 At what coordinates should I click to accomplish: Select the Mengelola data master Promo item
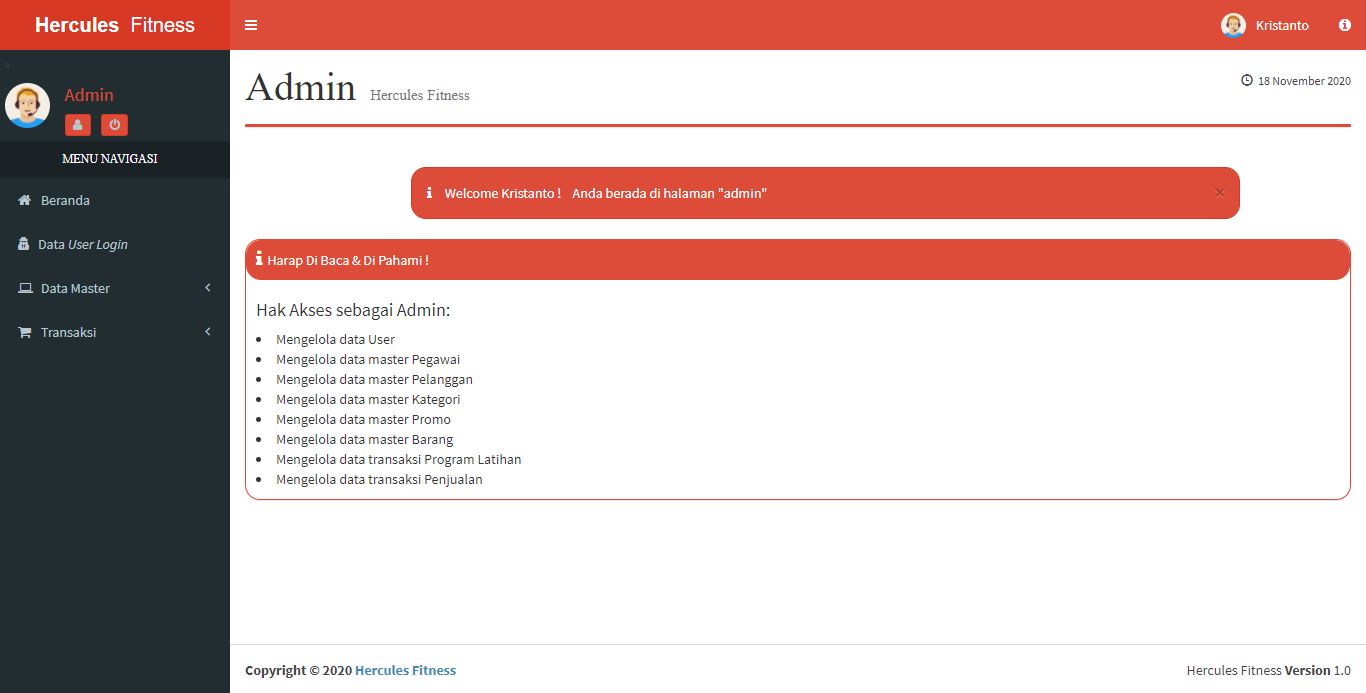(363, 419)
